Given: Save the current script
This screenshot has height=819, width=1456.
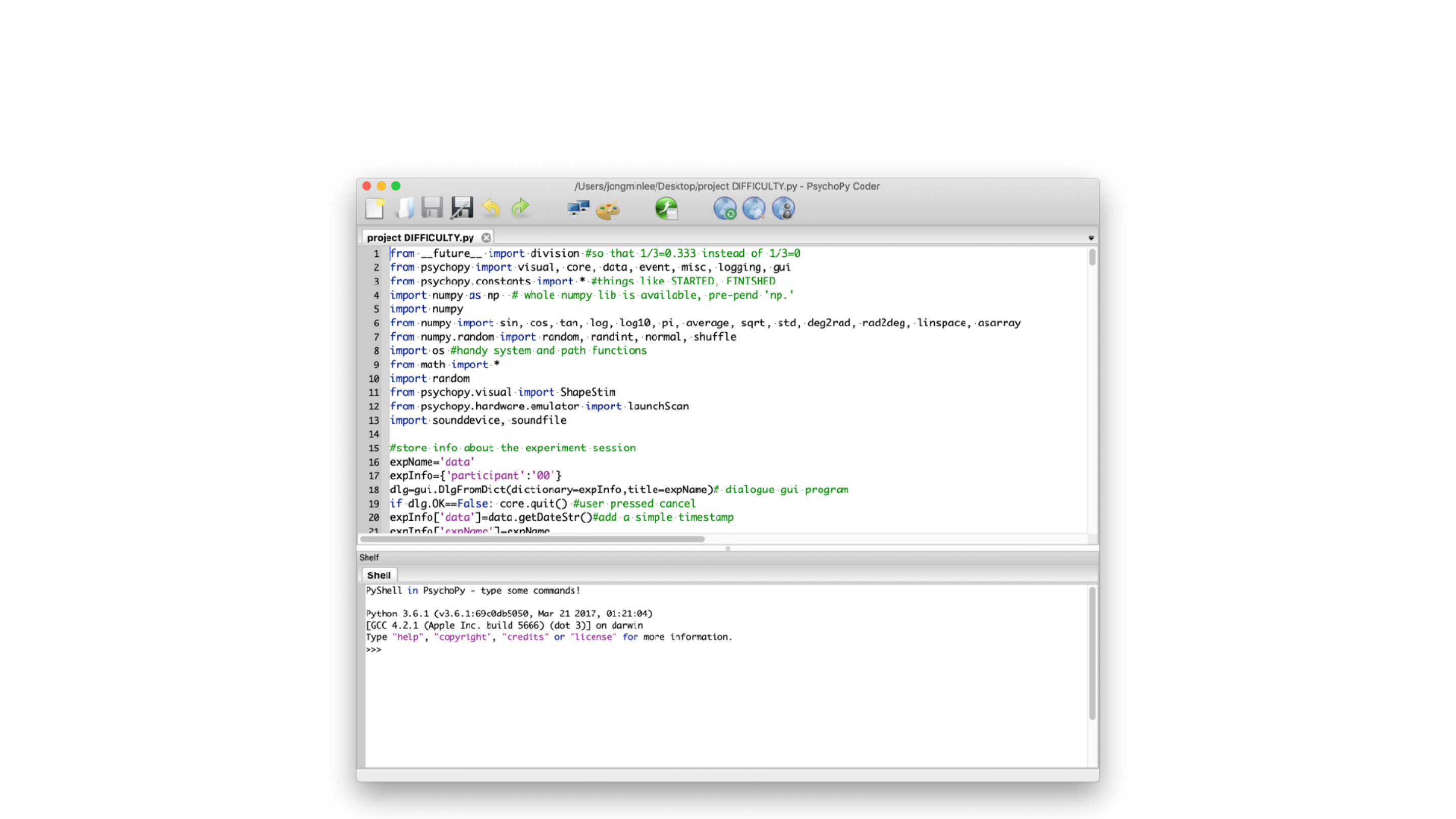Looking at the screenshot, I should pos(432,209).
